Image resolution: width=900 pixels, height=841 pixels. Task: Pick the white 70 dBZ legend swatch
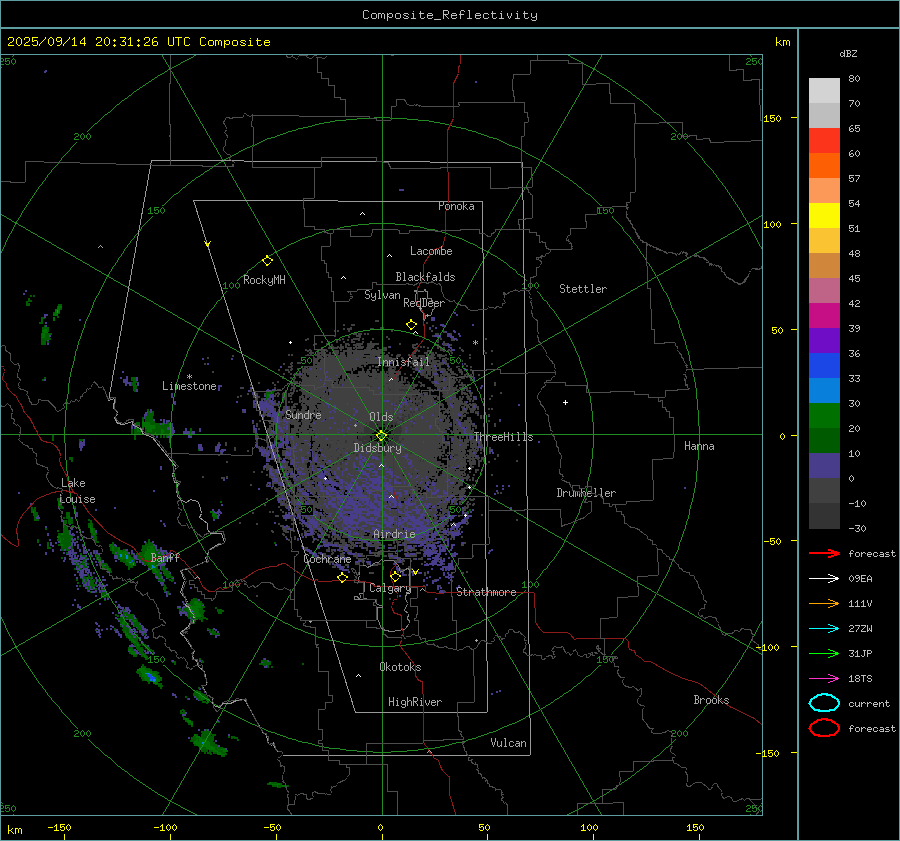coord(824,91)
